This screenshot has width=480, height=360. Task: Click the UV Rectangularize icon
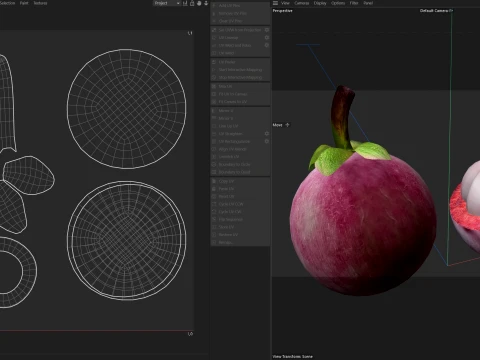214,141
